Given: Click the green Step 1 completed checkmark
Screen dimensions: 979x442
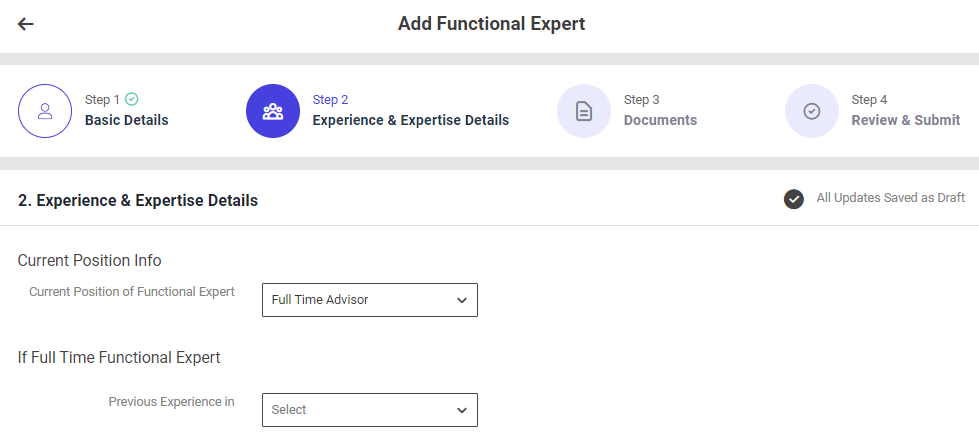Looking at the screenshot, I should coord(132,99).
